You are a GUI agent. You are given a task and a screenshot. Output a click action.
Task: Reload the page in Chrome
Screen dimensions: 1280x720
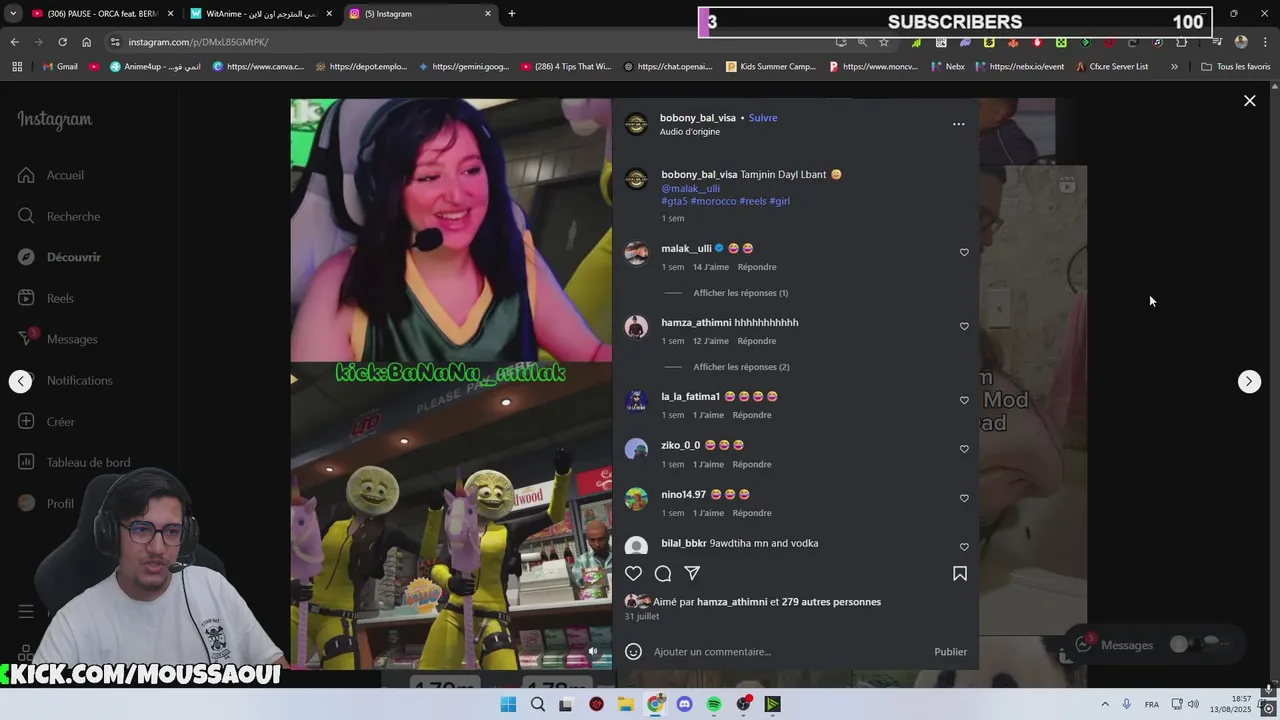(62, 42)
